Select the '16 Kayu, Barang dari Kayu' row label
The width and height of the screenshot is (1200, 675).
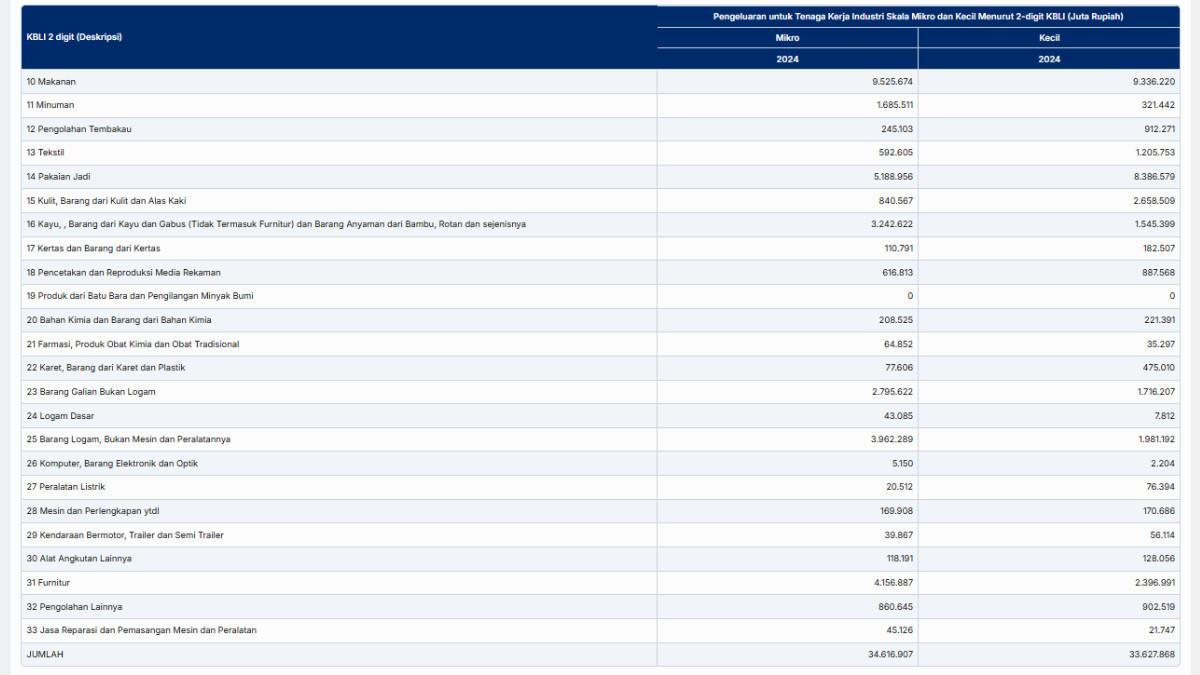pos(276,224)
